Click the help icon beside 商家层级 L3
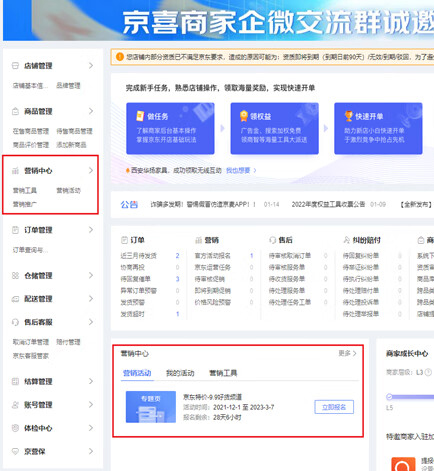Image resolution: width=434 pixels, height=471 pixels. tap(428, 372)
